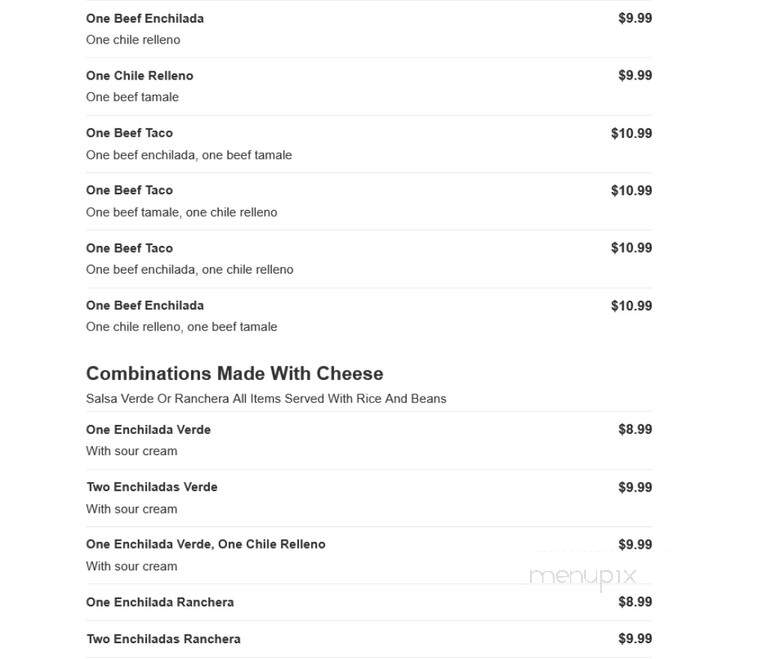Click the menupix watermark logo
Viewport: 762px width, 659px height.
click(x=583, y=577)
